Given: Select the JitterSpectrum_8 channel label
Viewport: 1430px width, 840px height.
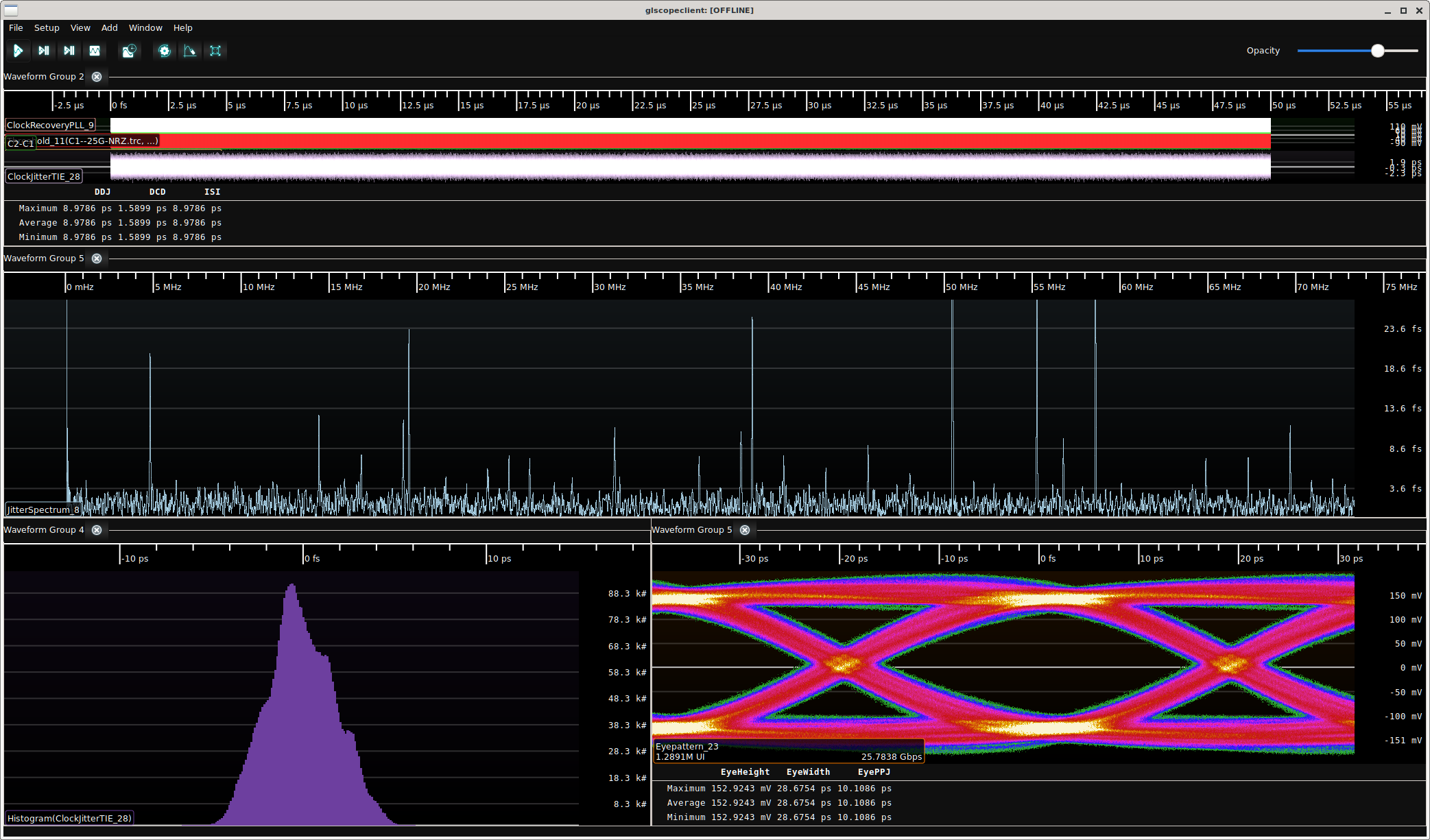Looking at the screenshot, I should pyautogui.click(x=43, y=509).
